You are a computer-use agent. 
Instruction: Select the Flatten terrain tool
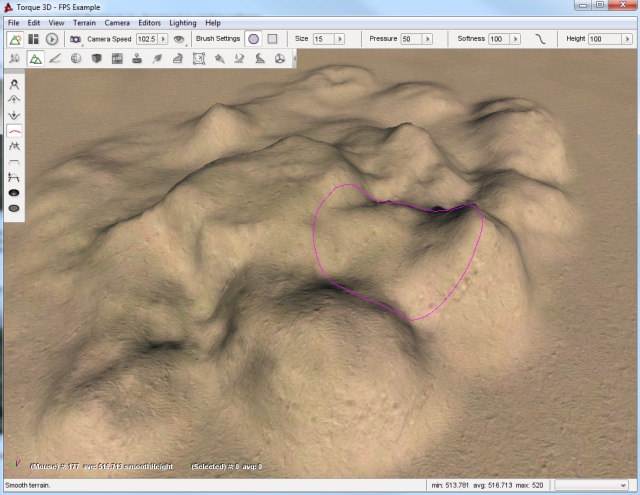click(x=15, y=161)
